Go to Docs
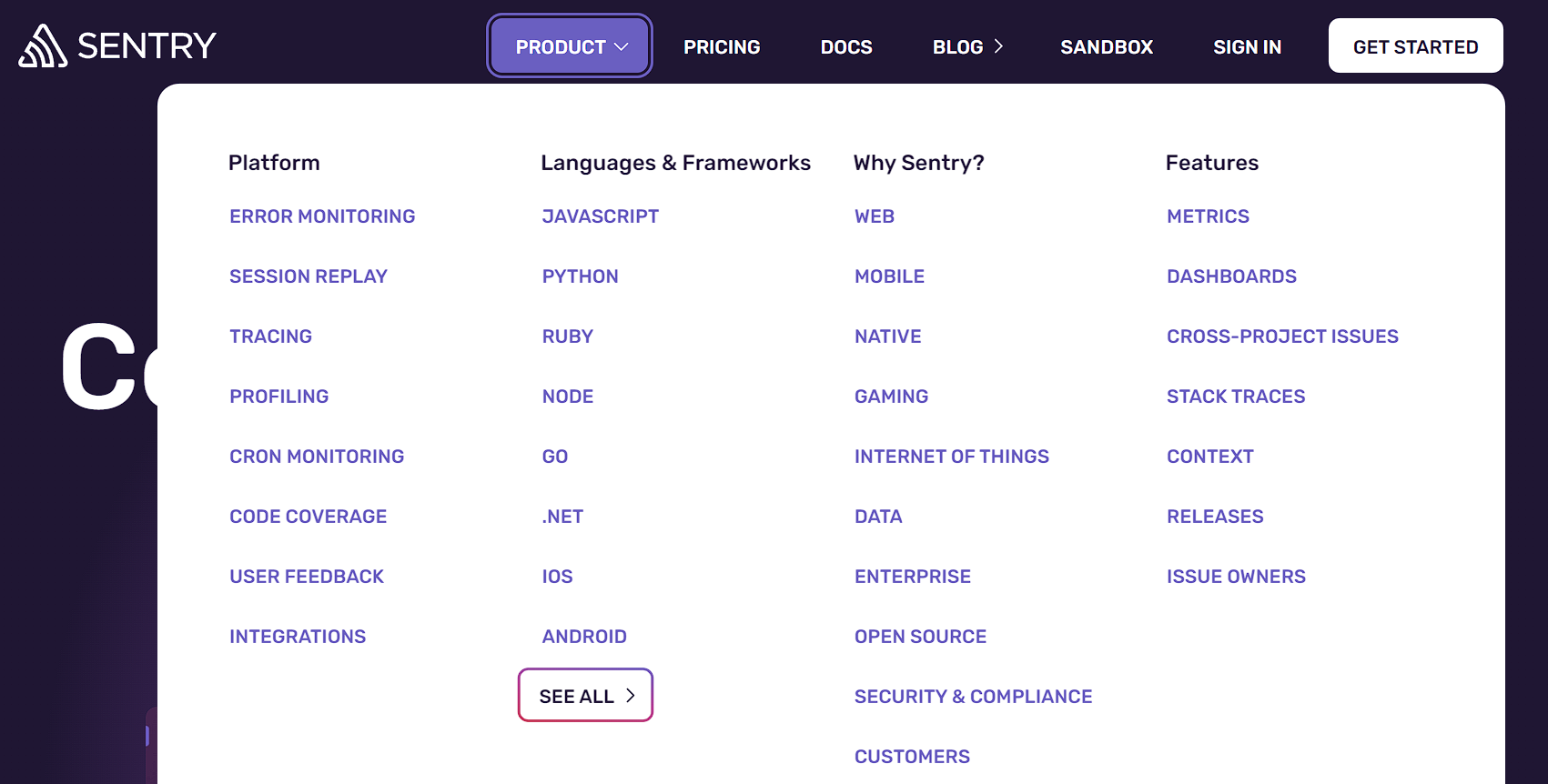Screen dimensions: 1548x784 point(846,47)
